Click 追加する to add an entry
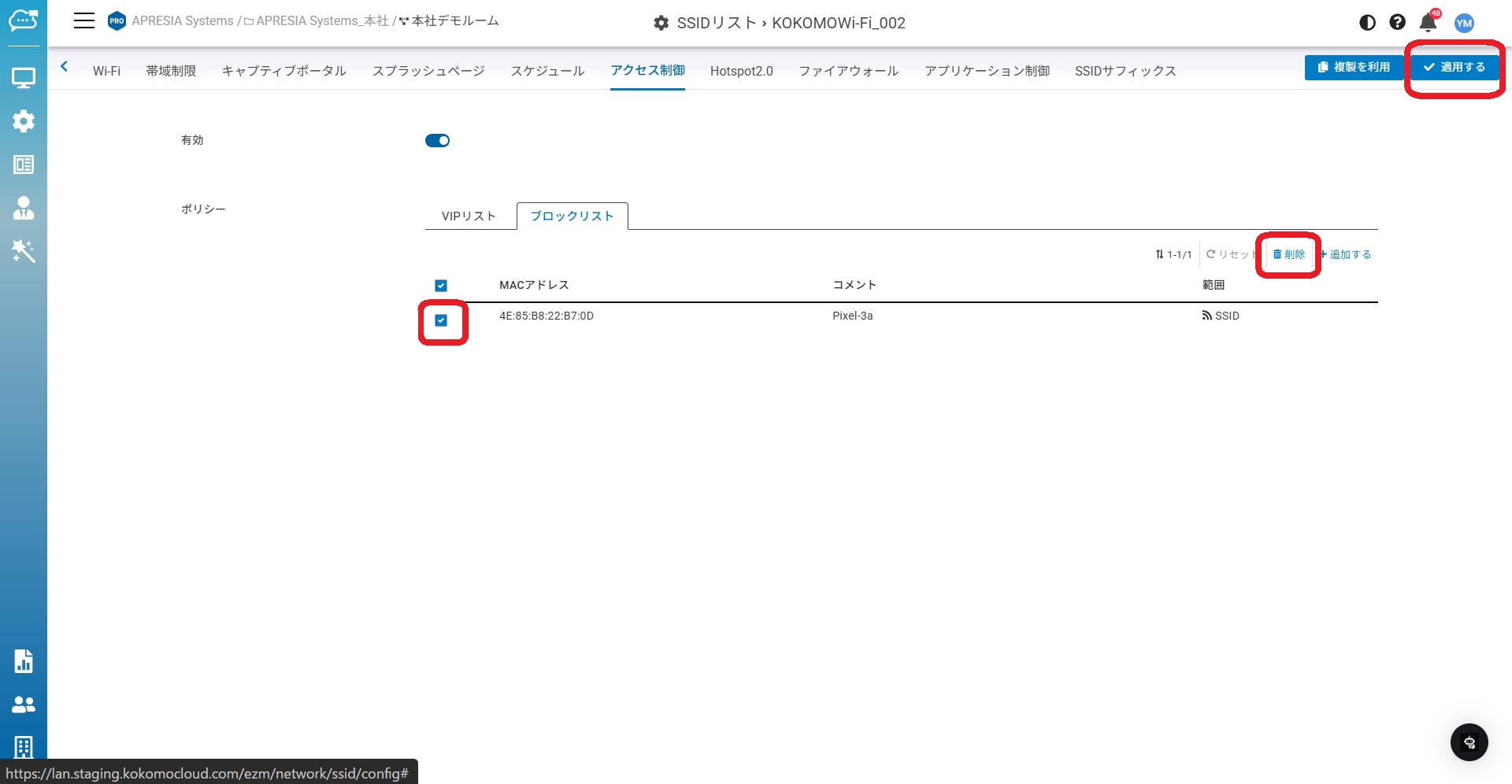Viewport: 1512px width, 784px height. click(x=1346, y=254)
